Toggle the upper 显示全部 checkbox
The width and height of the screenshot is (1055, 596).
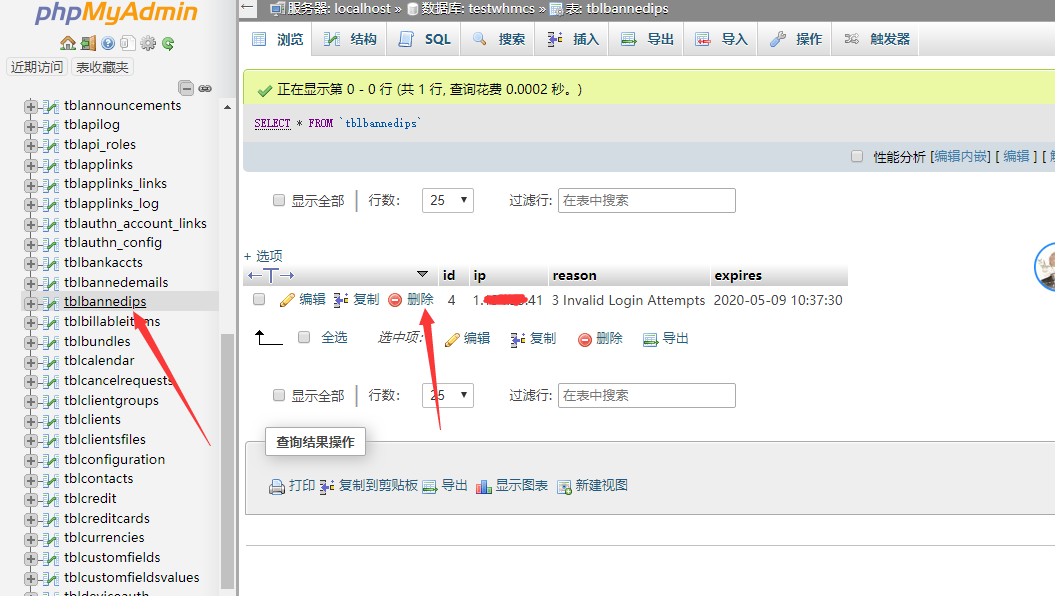pos(279,200)
